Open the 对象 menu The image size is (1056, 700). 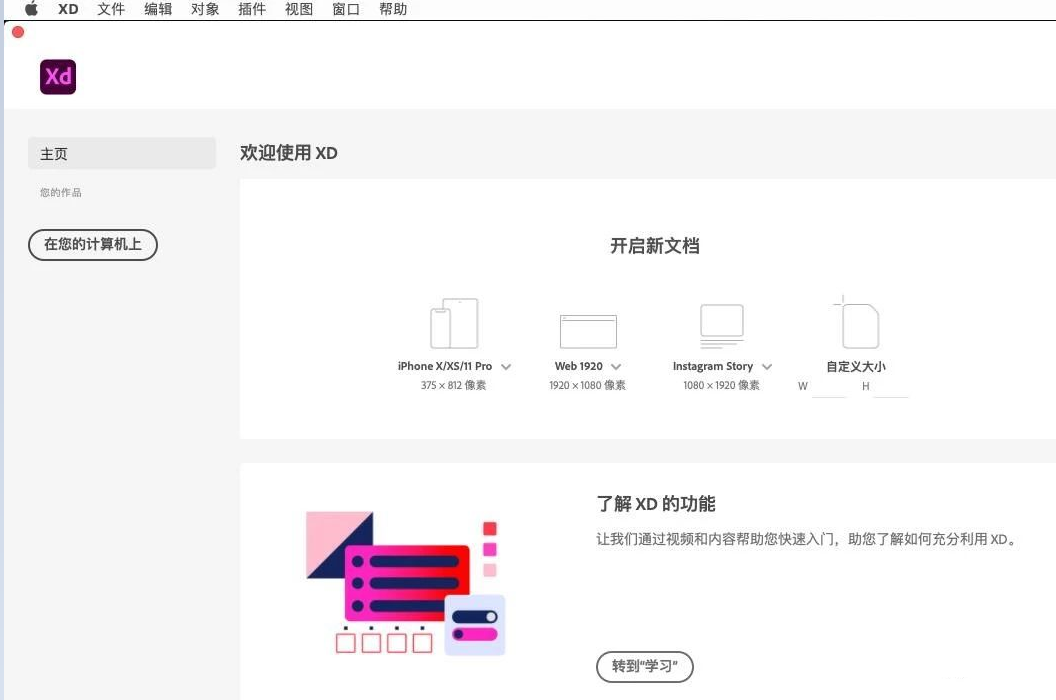(205, 9)
